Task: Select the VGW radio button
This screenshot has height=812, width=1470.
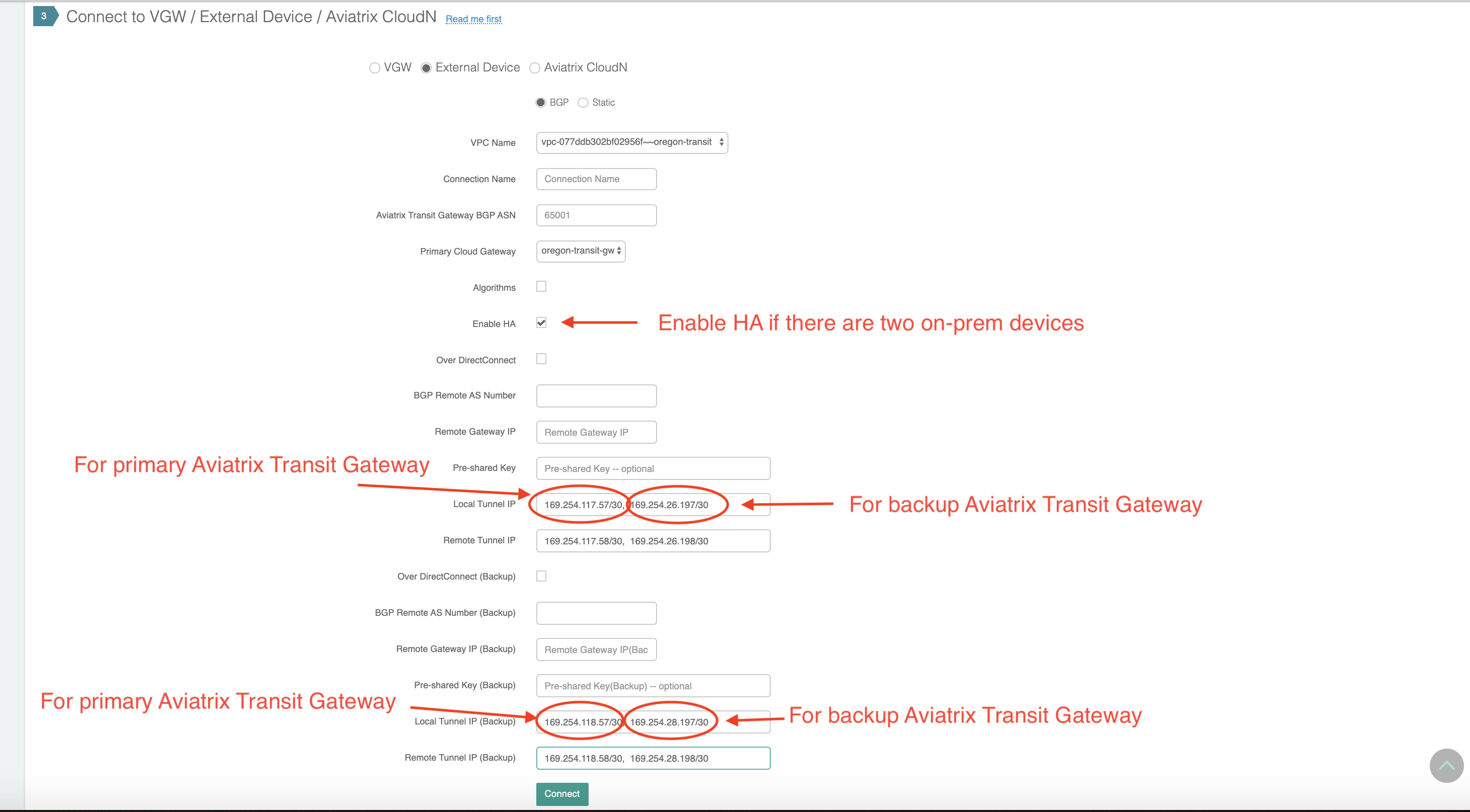Action: click(x=374, y=67)
